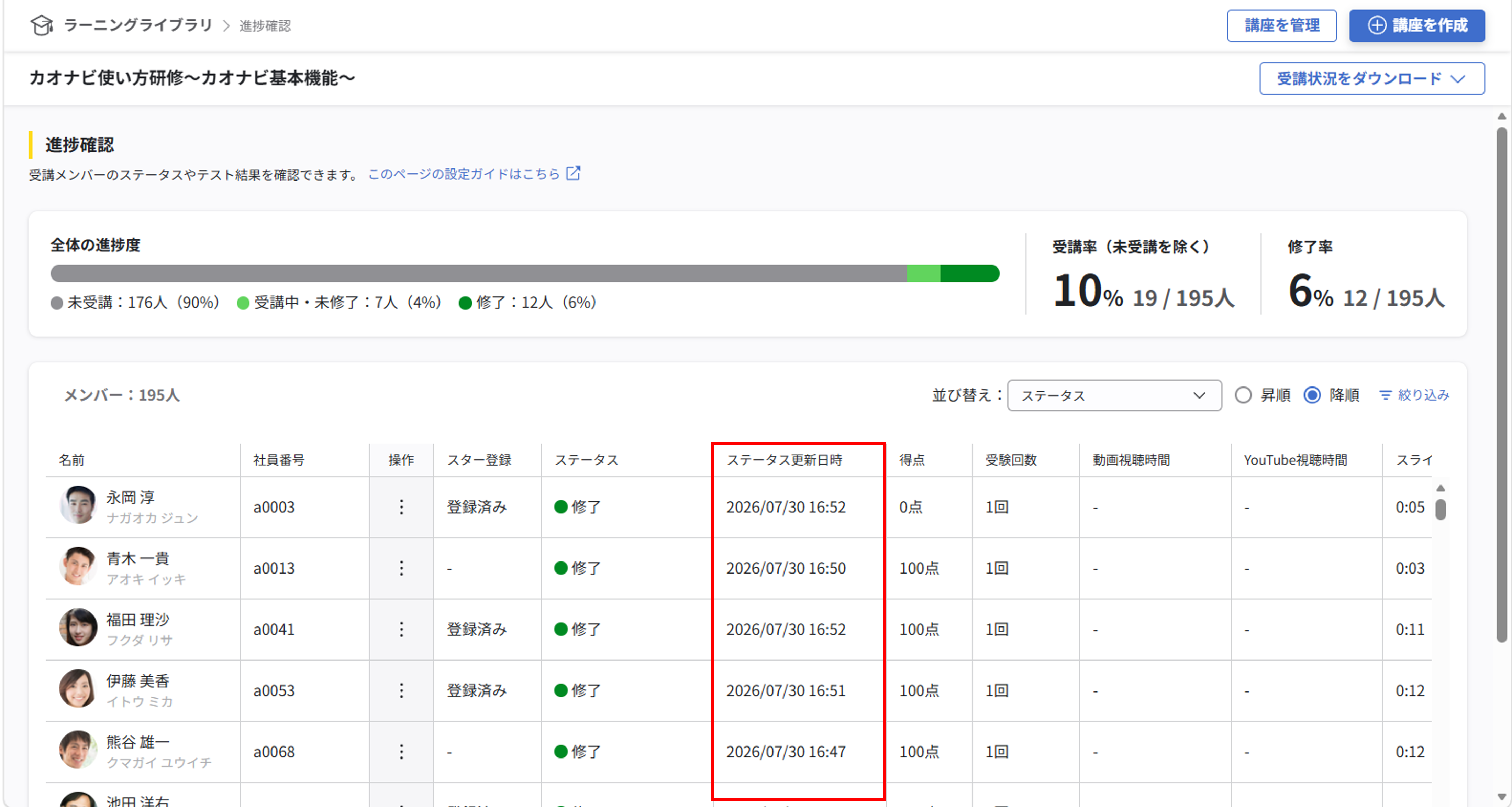1512x807 pixels.
Task: Open the three-dot menu for 福田 理沙
Action: (401, 629)
